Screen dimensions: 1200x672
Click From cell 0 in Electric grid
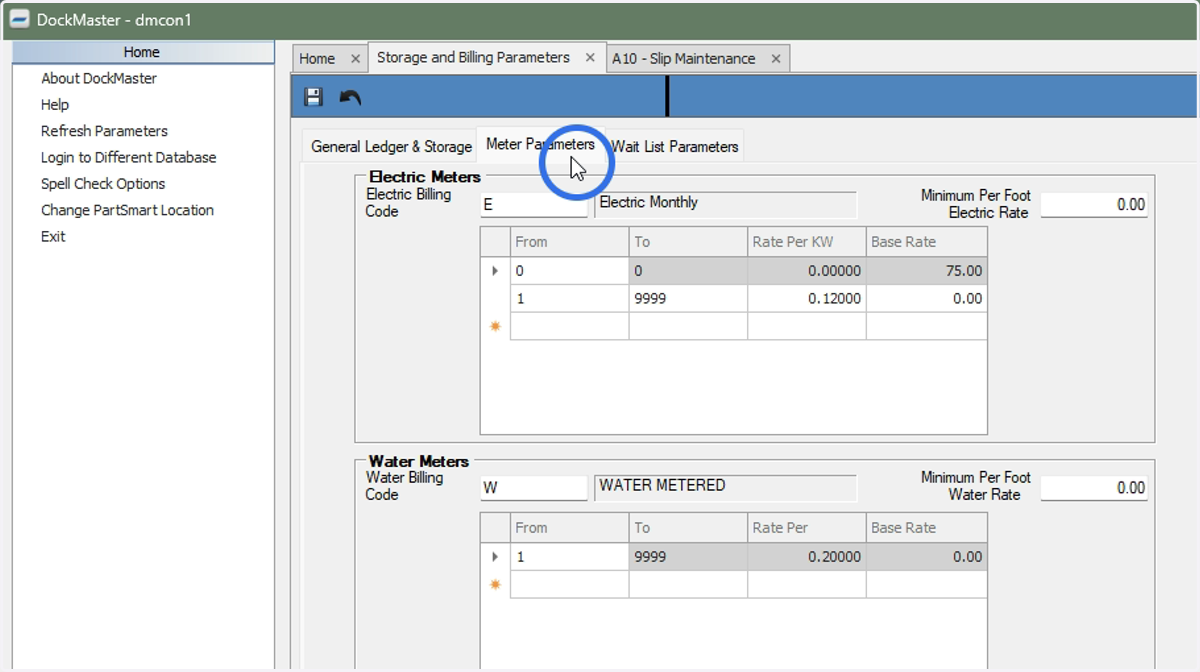pyautogui.click(x=569, y=271)
